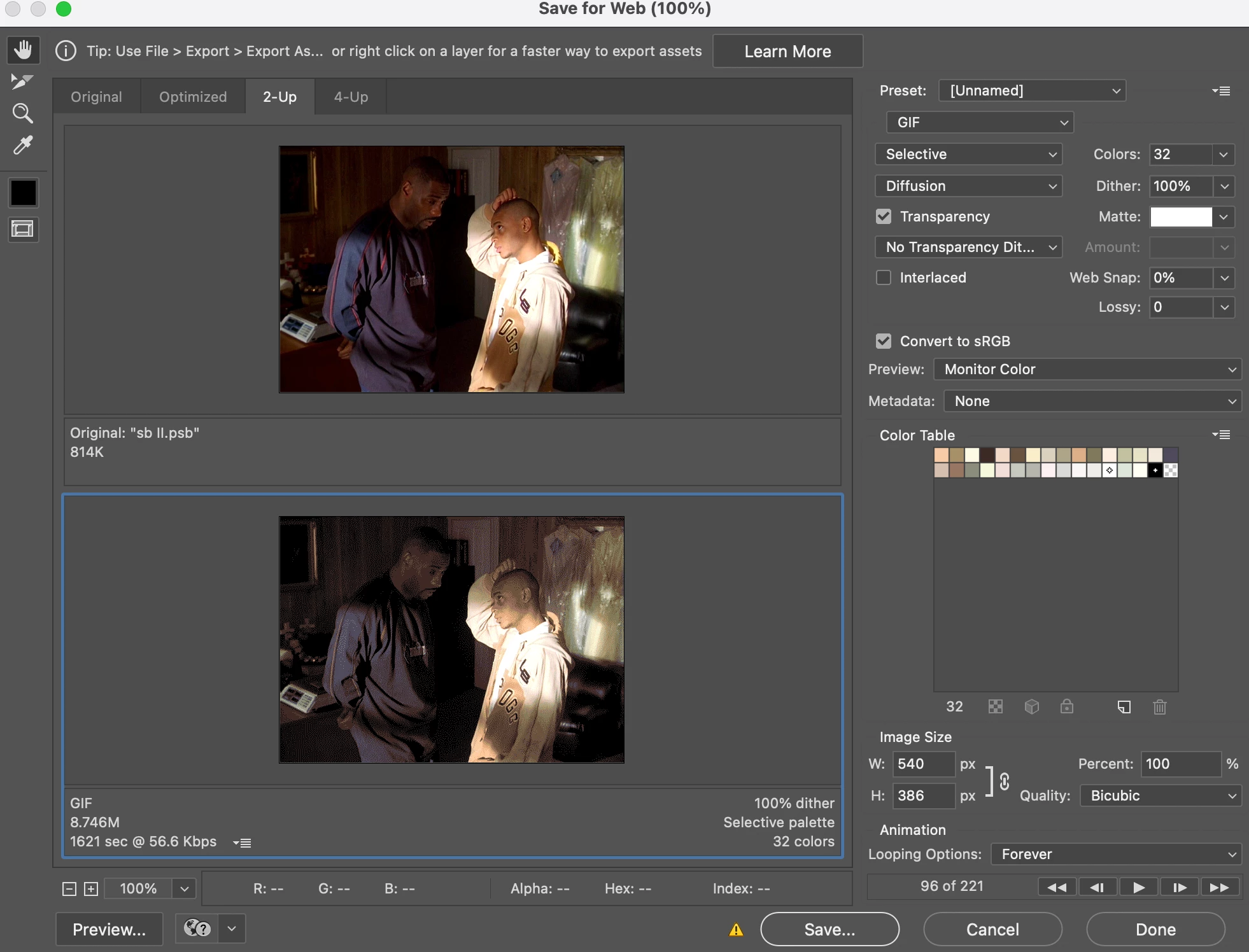Expand the Looping Options Forever dropdown
Image resolution: width=1249 pixels, height=952 pixels.
pos(1117,854)
